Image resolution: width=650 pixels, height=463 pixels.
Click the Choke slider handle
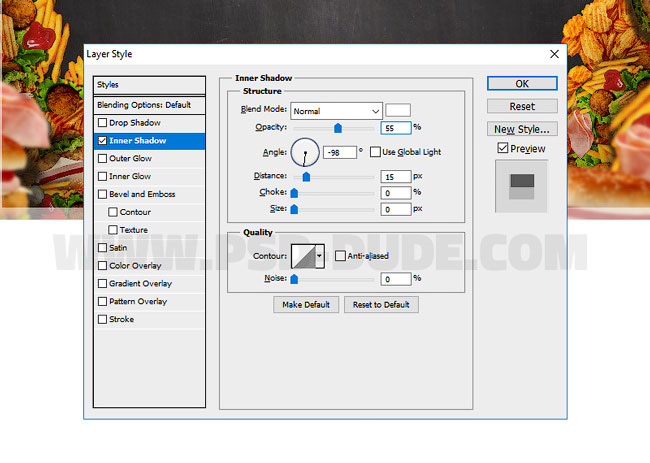pyautogui.click(x=294, y=193)
